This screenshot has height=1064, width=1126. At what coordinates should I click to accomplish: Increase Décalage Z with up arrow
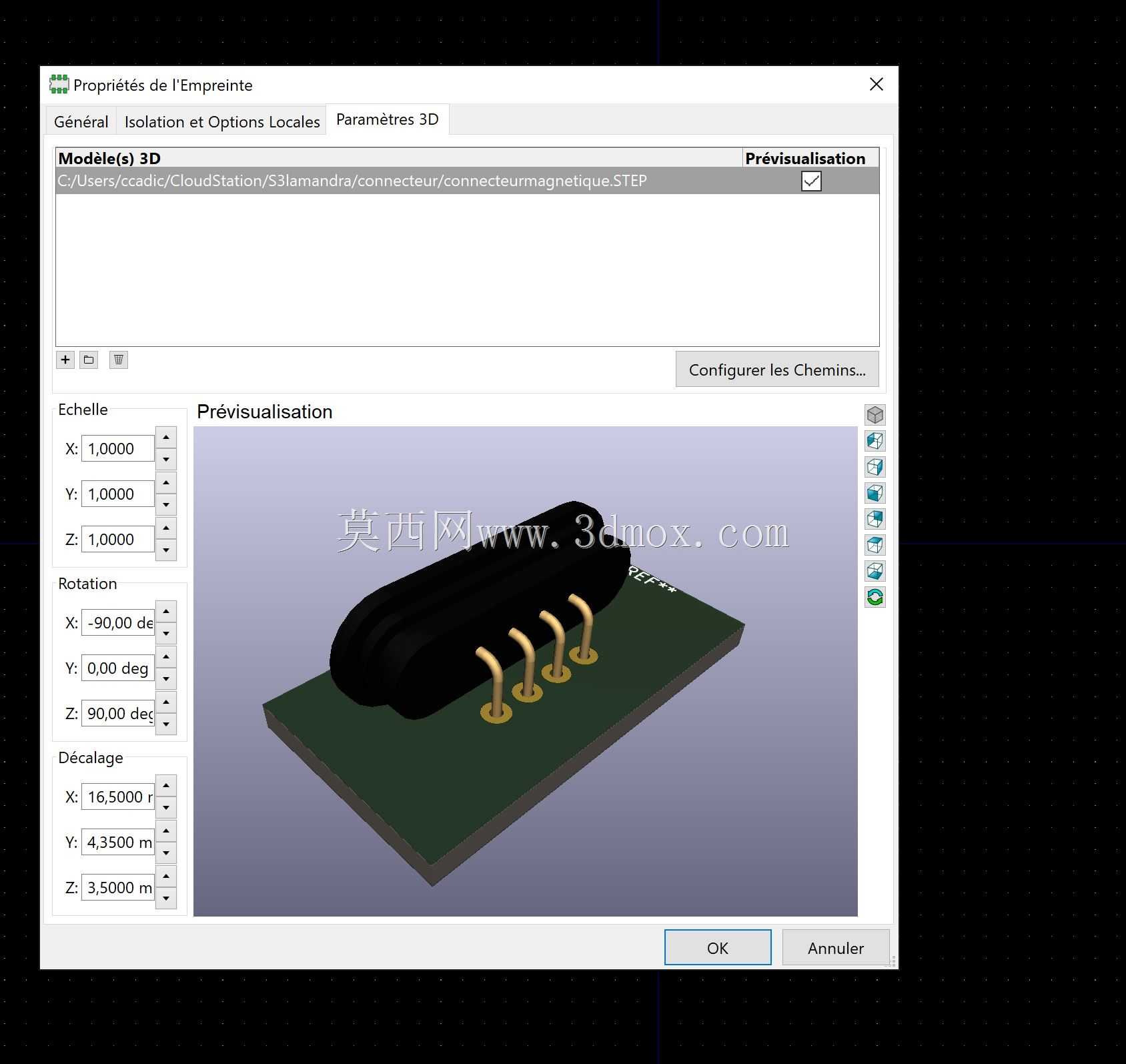[166, 877]
